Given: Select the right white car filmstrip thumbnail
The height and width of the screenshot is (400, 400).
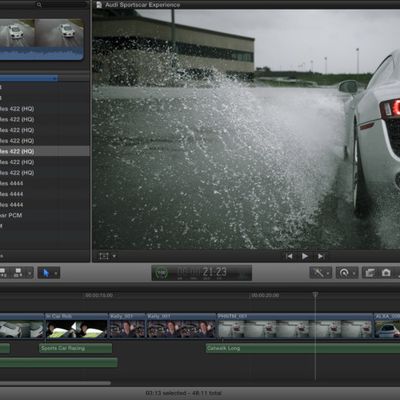Looking at the screenshot, I should tap(59, 33).
